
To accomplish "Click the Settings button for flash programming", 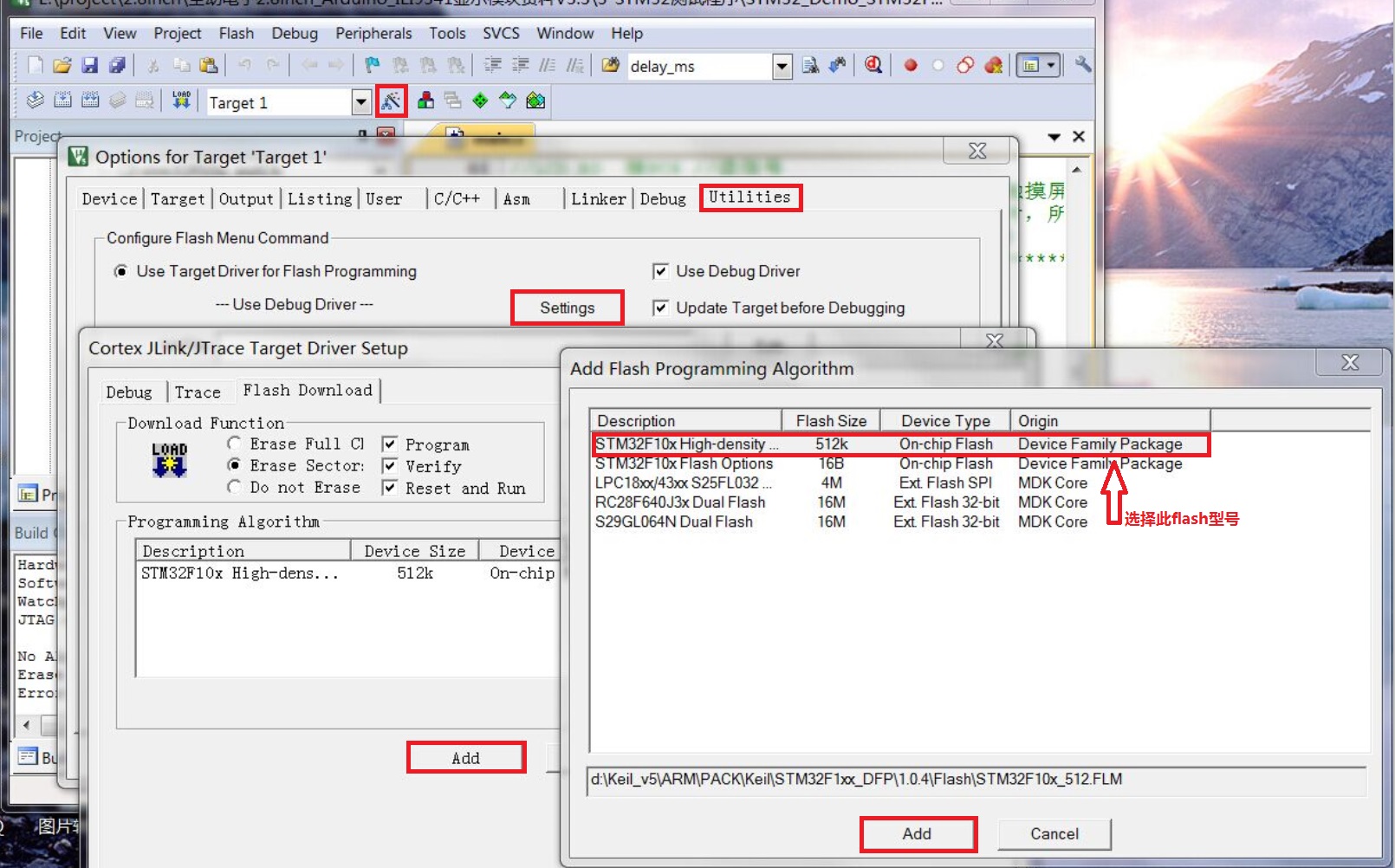I will pos(567,308).
